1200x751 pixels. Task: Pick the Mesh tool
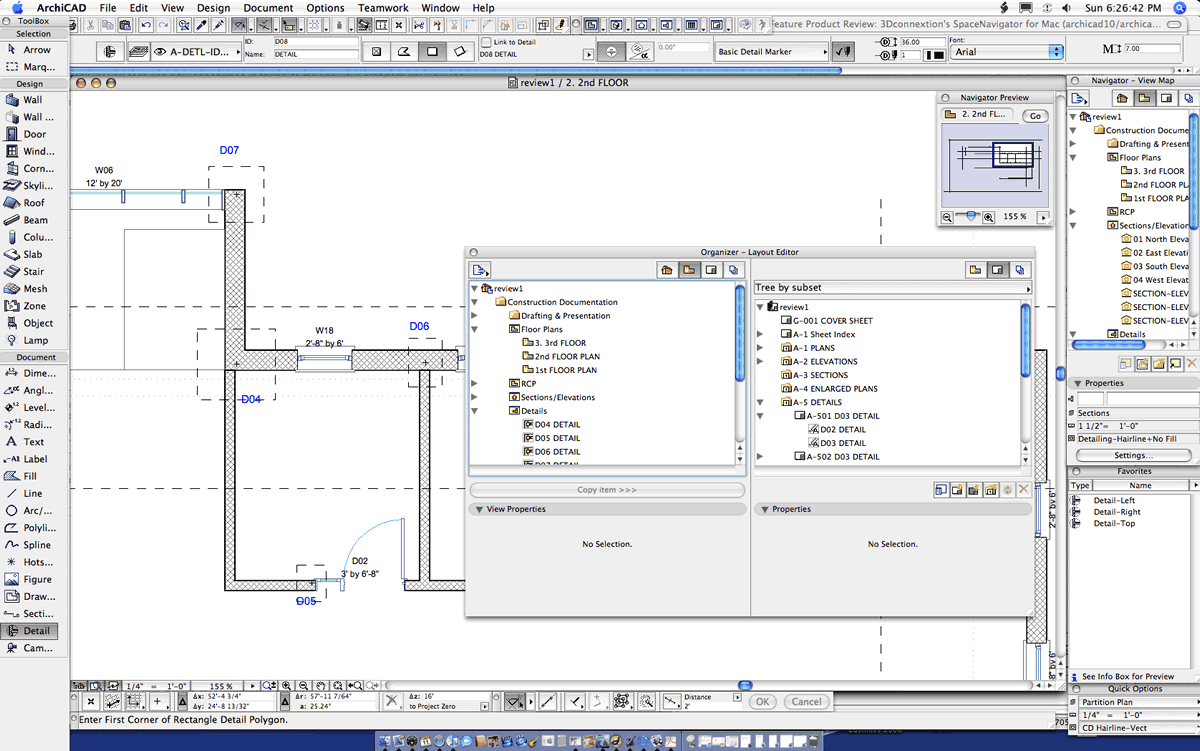point(34,288)
